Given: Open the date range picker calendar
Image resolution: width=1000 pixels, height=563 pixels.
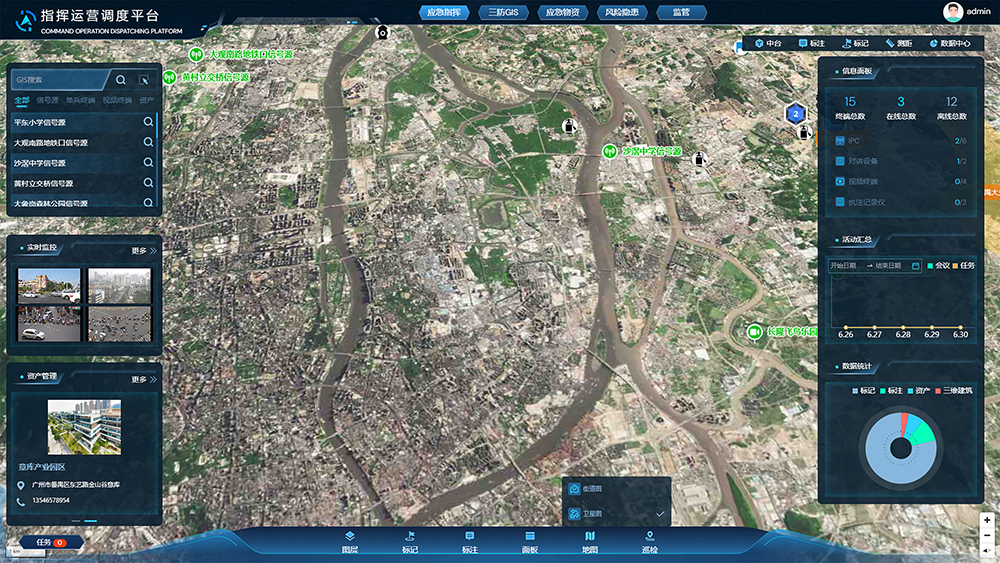Looking at the screenshot, I should [x=915, y=265].
